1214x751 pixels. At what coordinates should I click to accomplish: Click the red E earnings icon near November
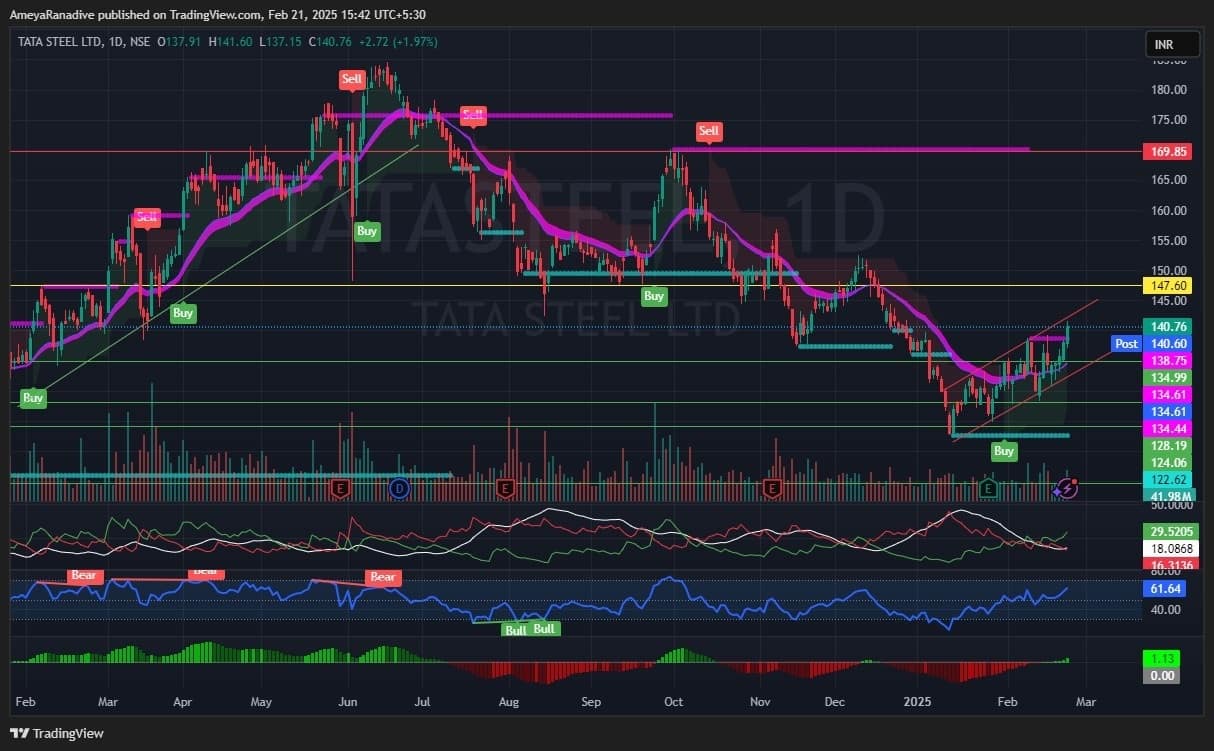point(771,488)
